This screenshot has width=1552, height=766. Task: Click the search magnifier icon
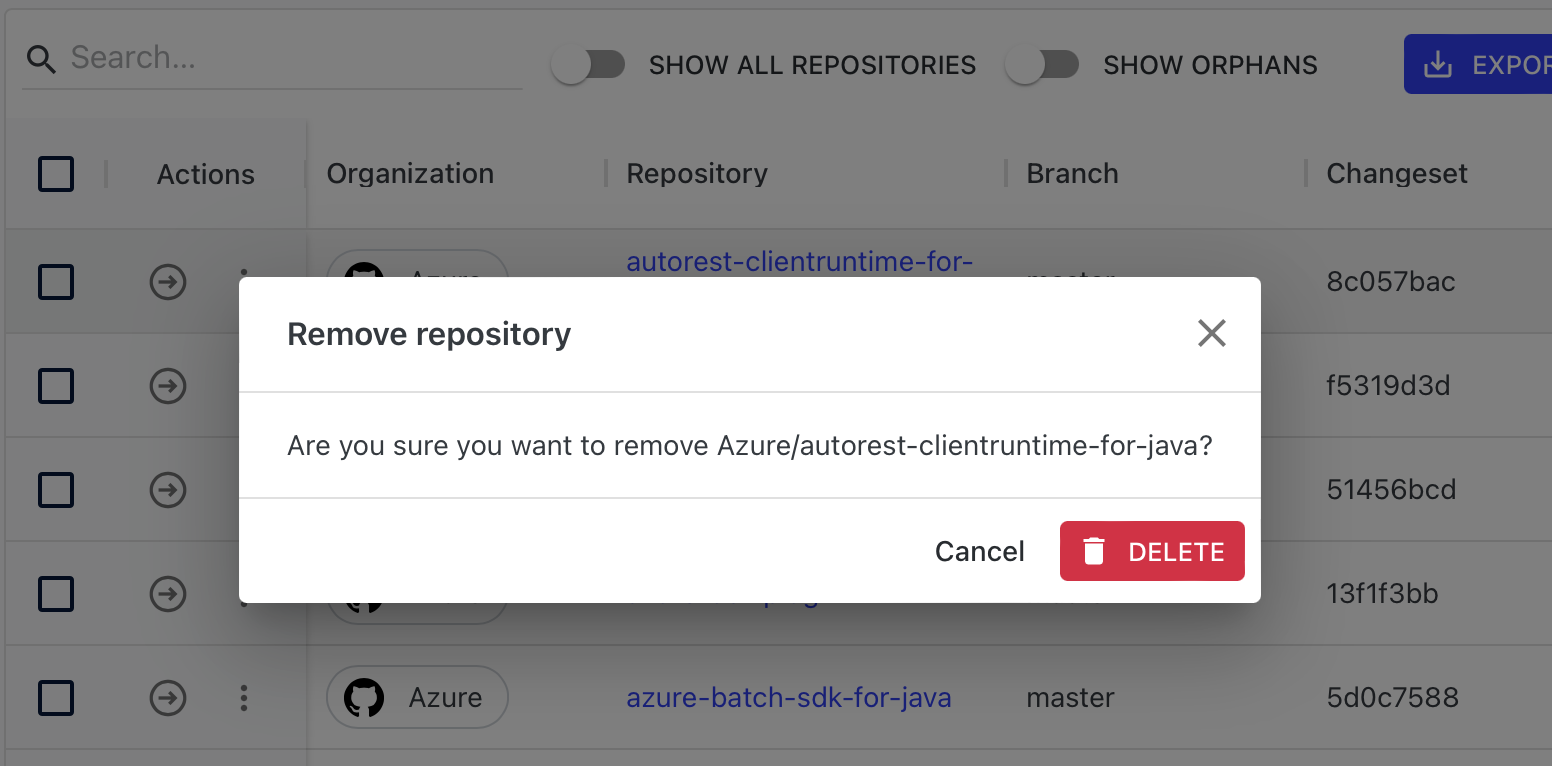(x=41, y=60)
